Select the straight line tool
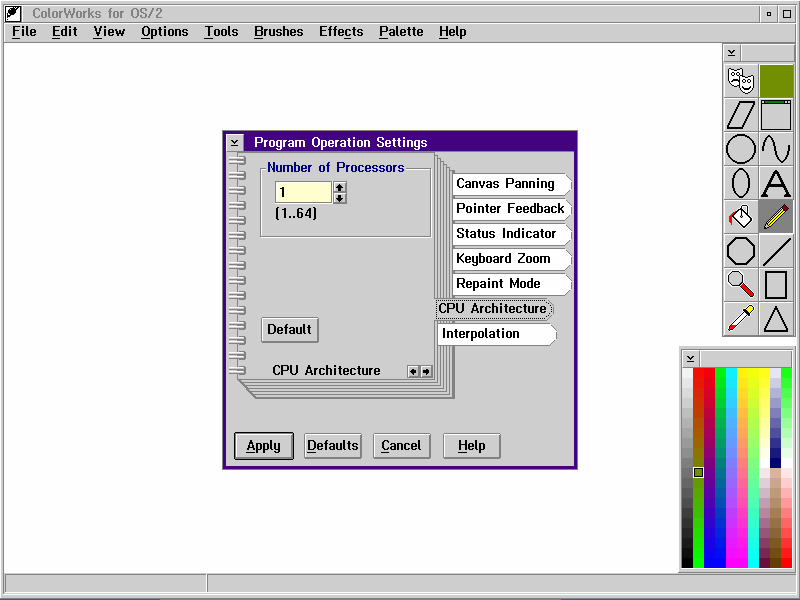Viewport: 800px width, 600px height. coord(776,251)
